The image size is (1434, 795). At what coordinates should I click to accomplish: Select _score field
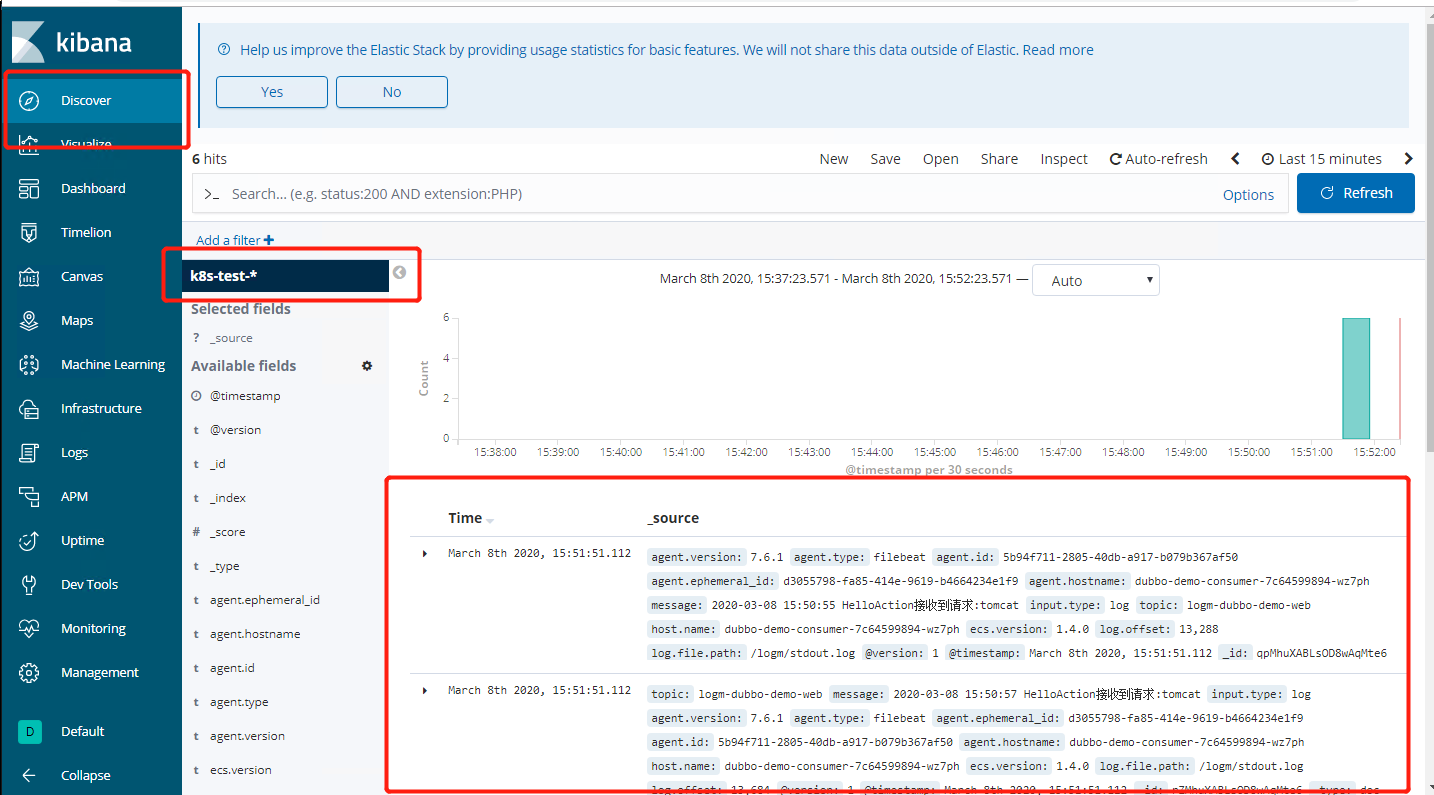[227, 532]
